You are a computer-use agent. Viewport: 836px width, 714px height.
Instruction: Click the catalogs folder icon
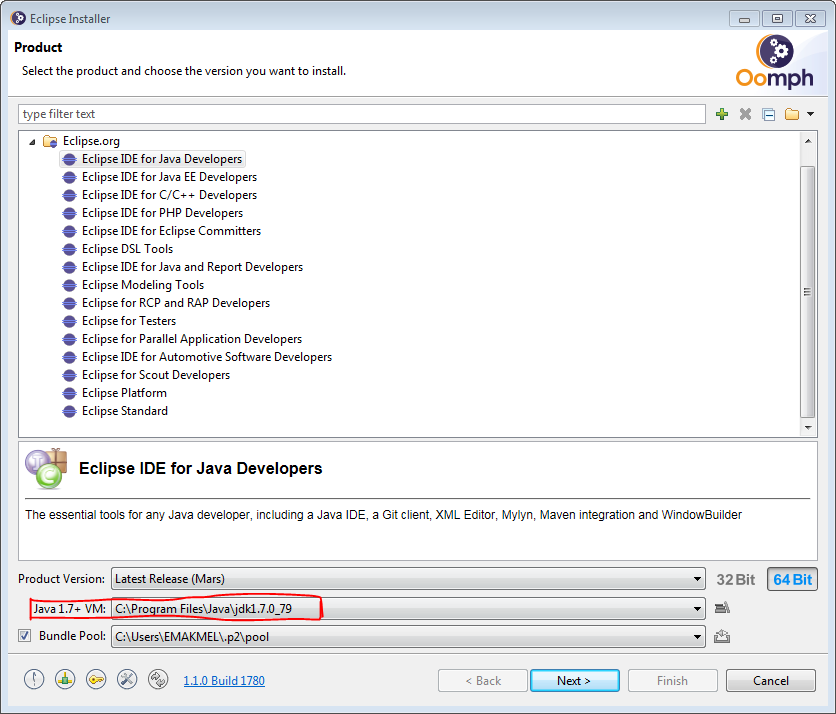792,114
